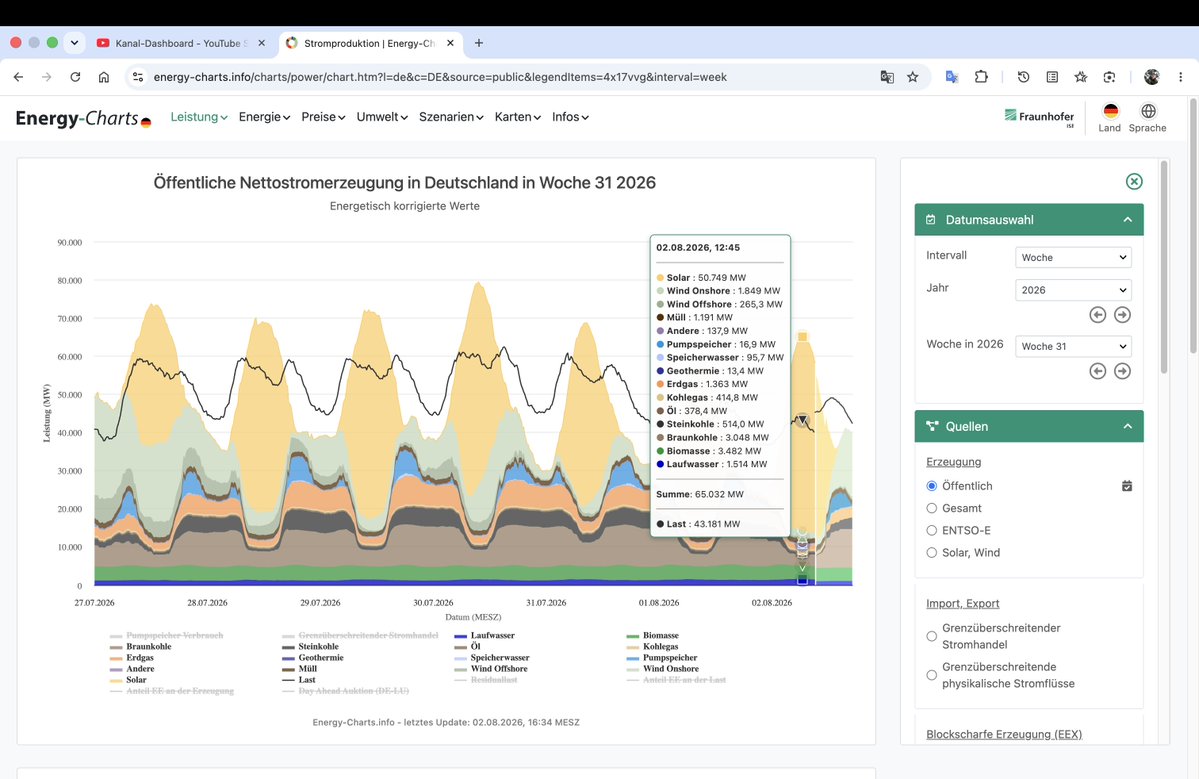Open the Intervall dropdown set to Woche
1199x779 pixels.
tap(1073, 258)
